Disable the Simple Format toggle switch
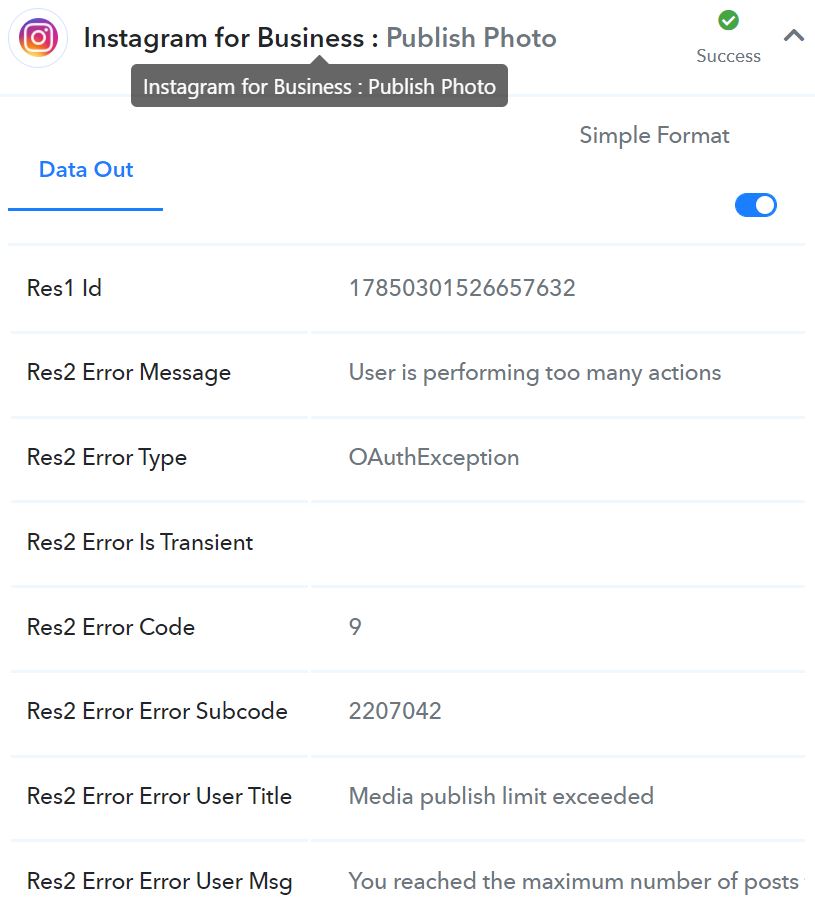Viewport: 815px width, 907px height. [755, 205]
